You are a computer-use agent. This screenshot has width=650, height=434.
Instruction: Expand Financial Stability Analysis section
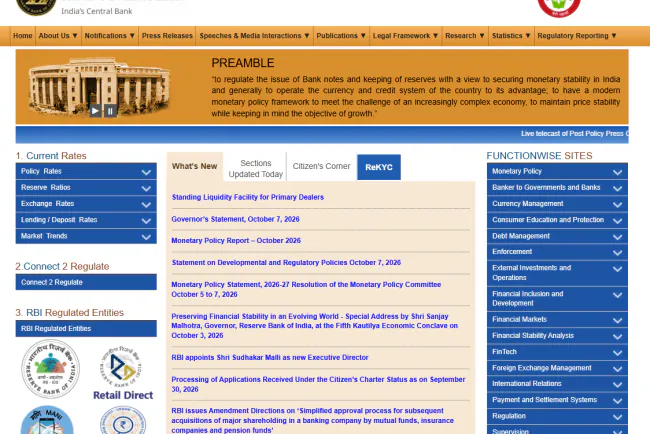pos(557,335)
